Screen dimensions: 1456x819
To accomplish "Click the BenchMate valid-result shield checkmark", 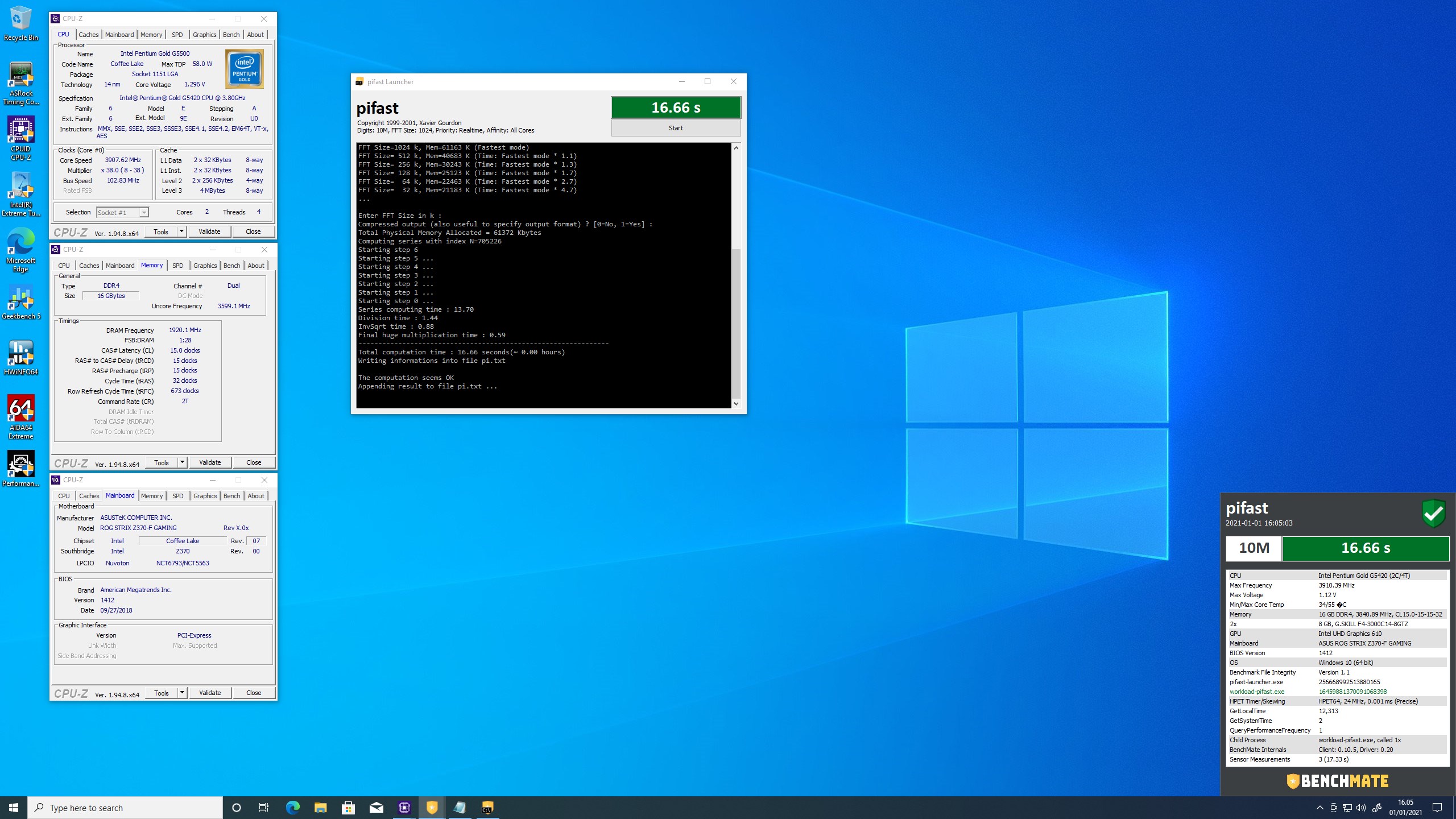I will [1434, 514].
